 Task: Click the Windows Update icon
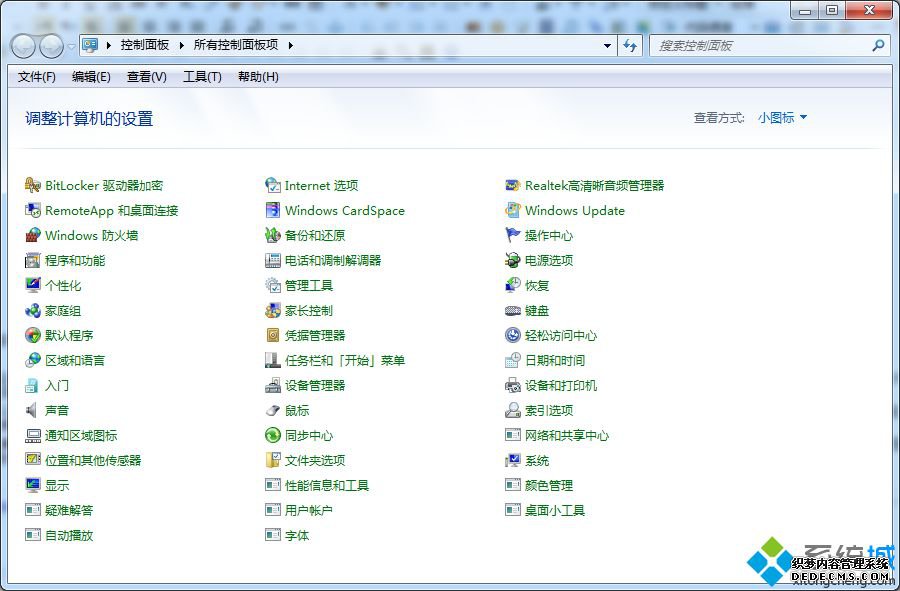pyautogui.click(x=513, y=211)
